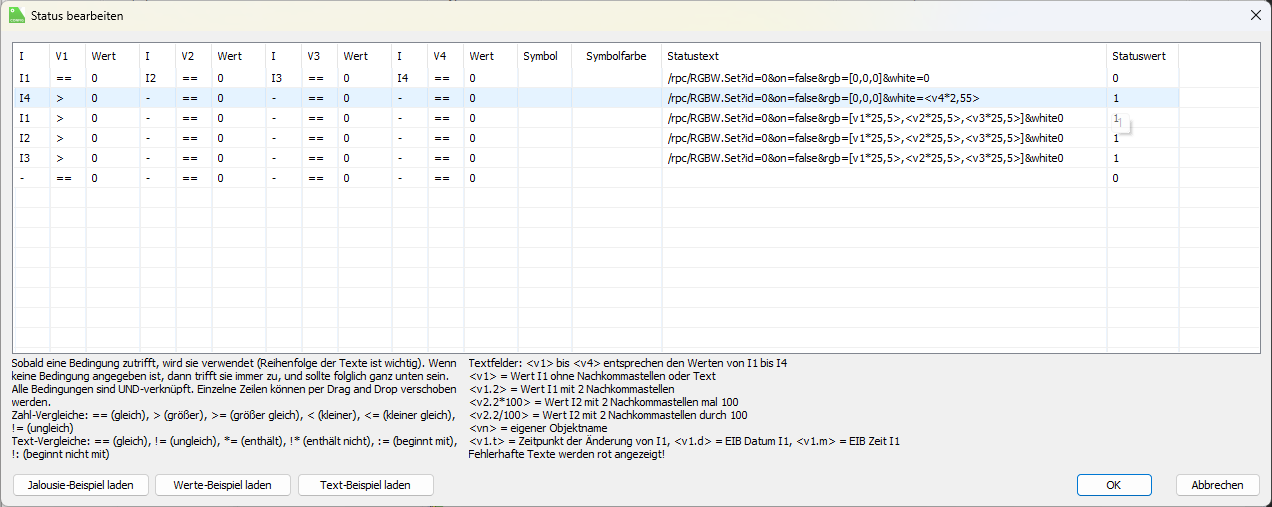Click the Statuswert column header

pyautogui.click(x=1142, y=57)
